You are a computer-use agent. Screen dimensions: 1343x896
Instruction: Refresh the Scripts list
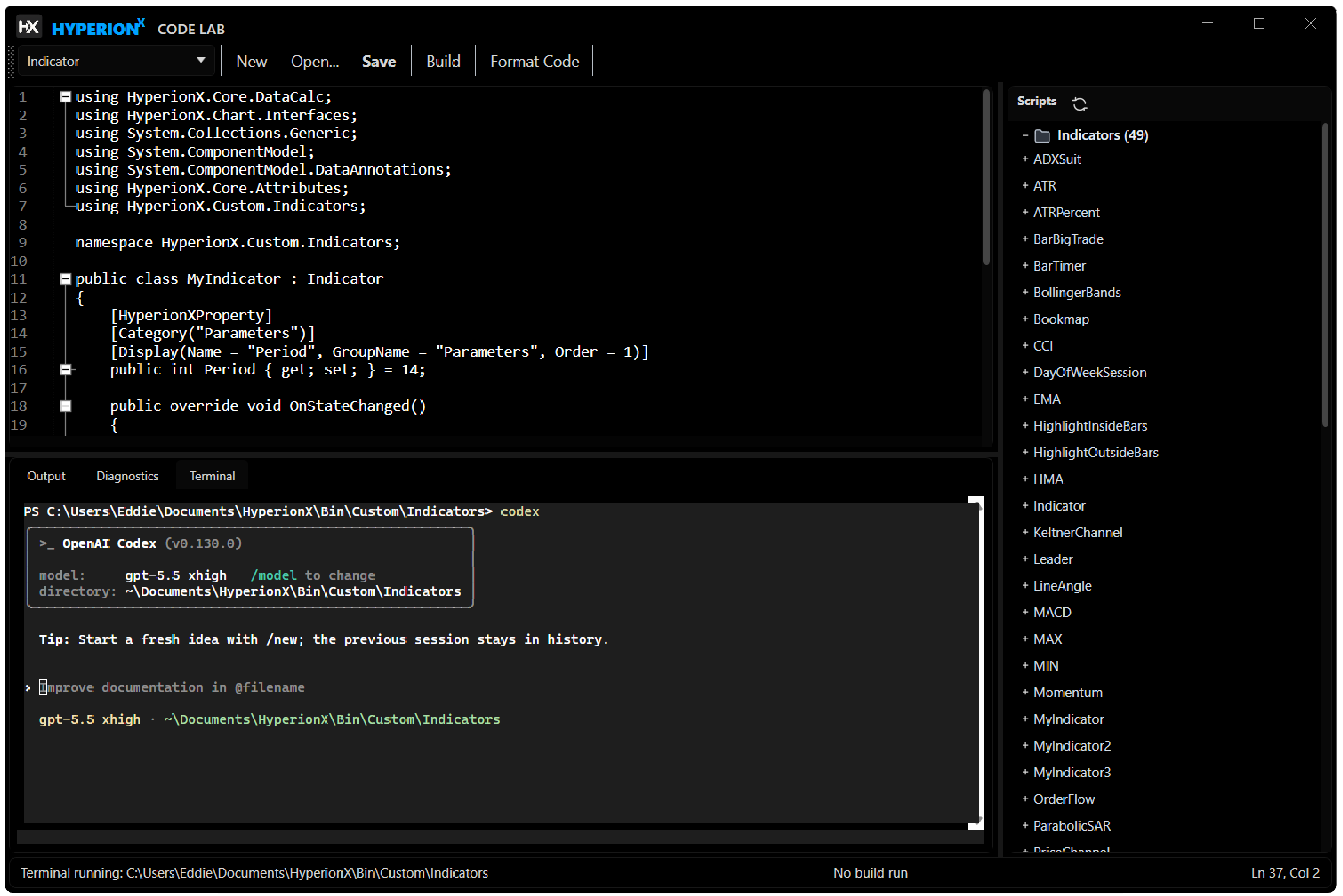(1079, 103)
